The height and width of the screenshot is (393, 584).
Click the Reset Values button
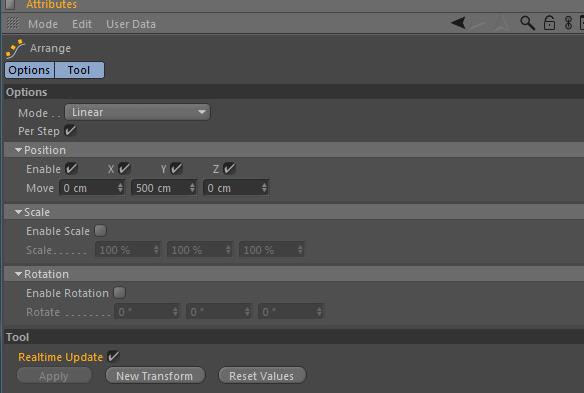tap(262, 376)
